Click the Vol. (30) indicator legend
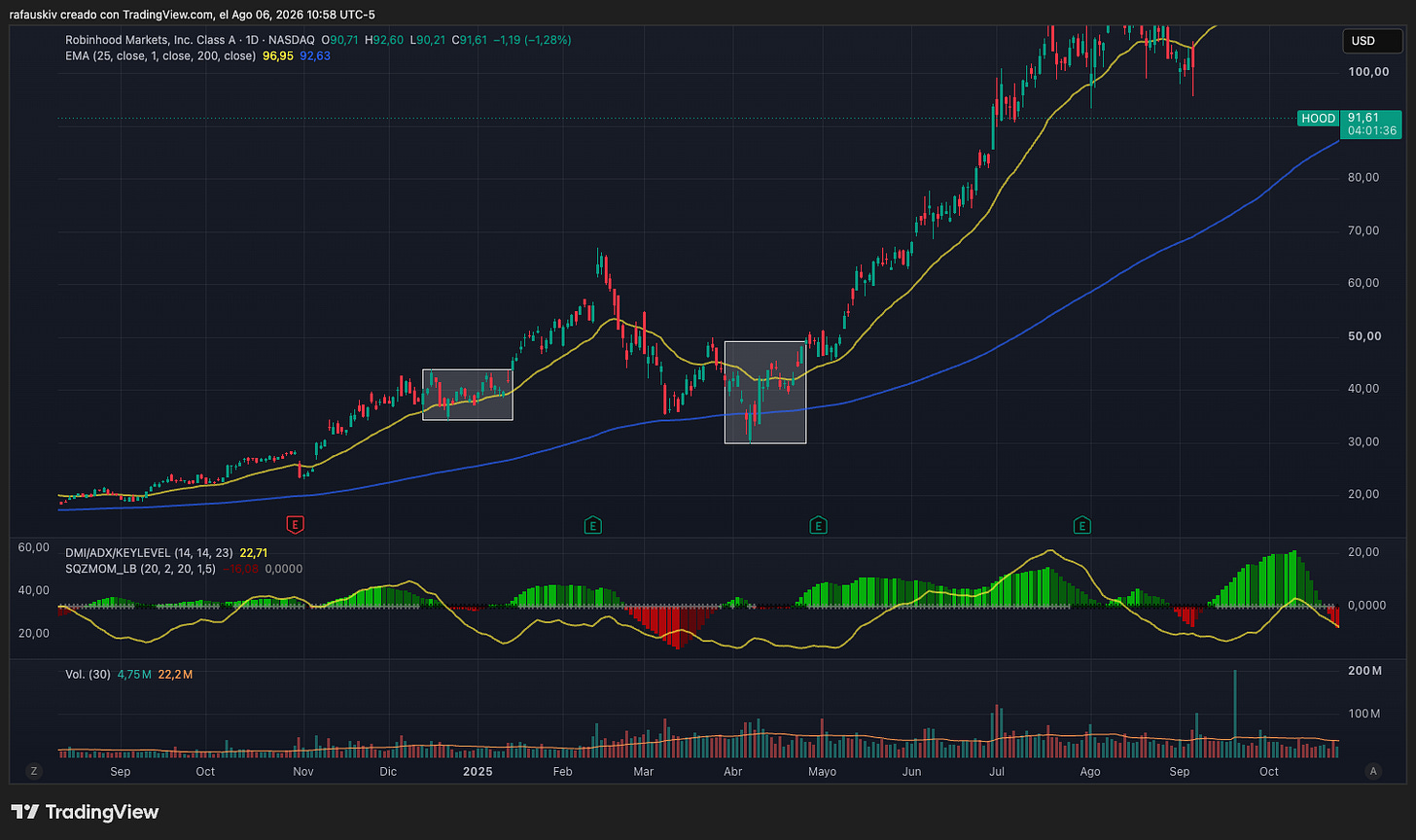Screen dimensions: 1416x840 click(x=88, y=674)
